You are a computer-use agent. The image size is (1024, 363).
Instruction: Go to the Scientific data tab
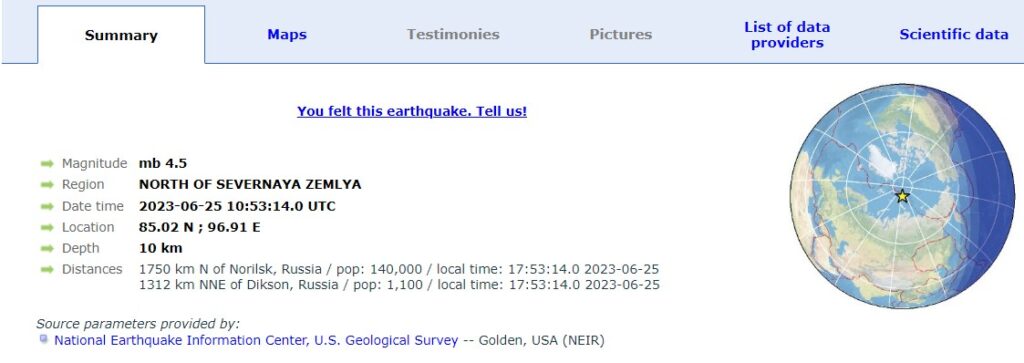(x=953, y=35)
